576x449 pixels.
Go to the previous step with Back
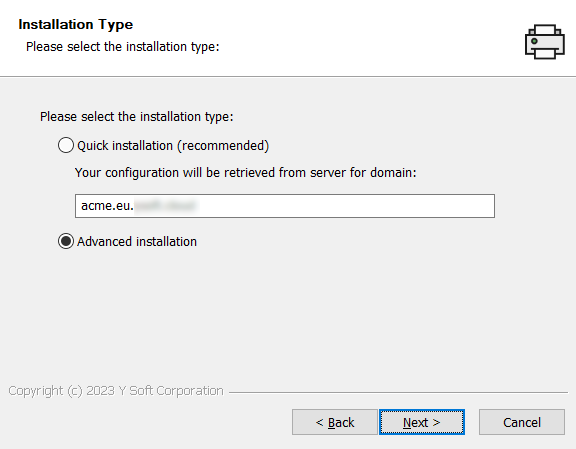coord(335,422)
